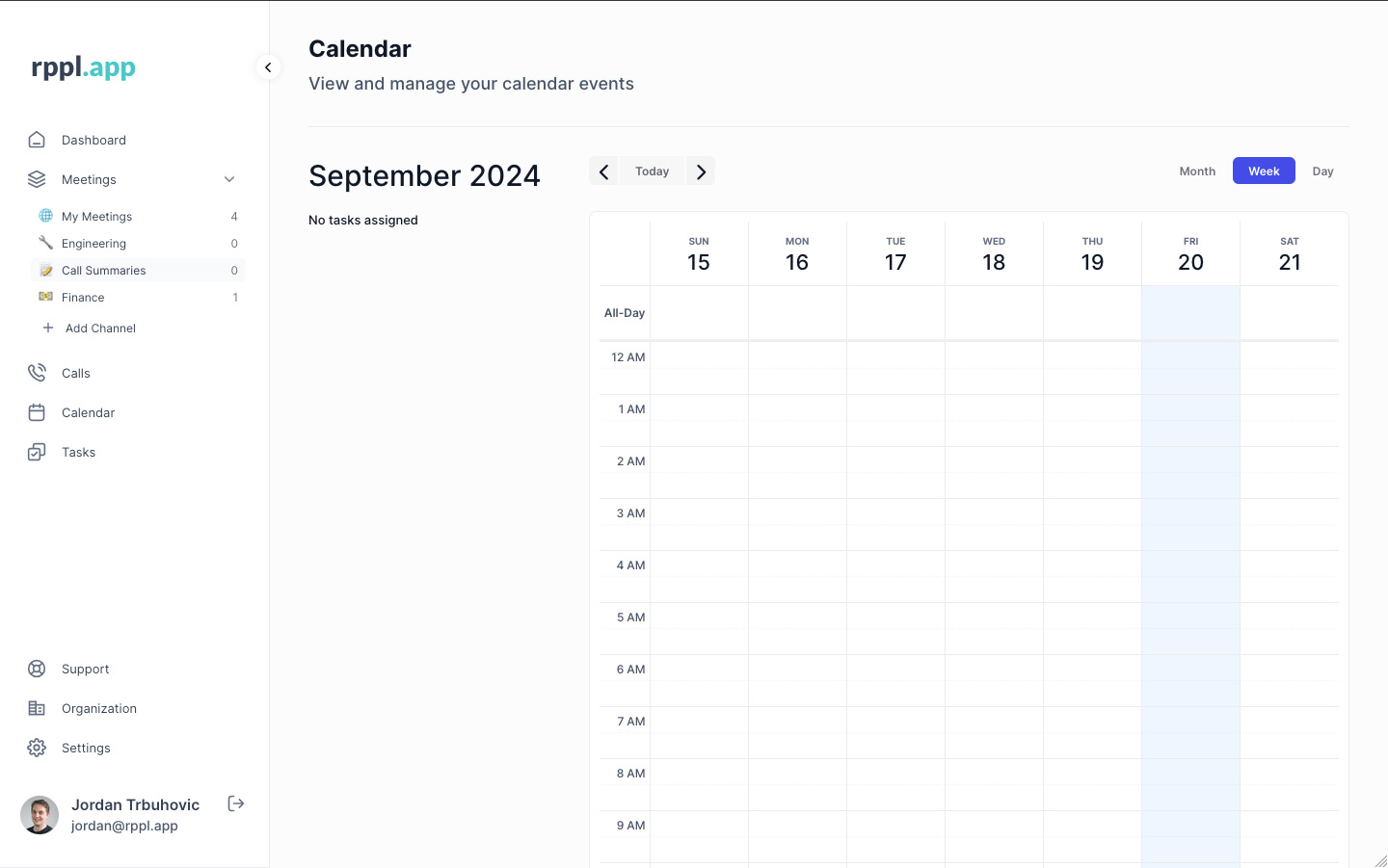Select the Week view tab
Screen dimensions: 1388x868
[x=1264, y=171]
